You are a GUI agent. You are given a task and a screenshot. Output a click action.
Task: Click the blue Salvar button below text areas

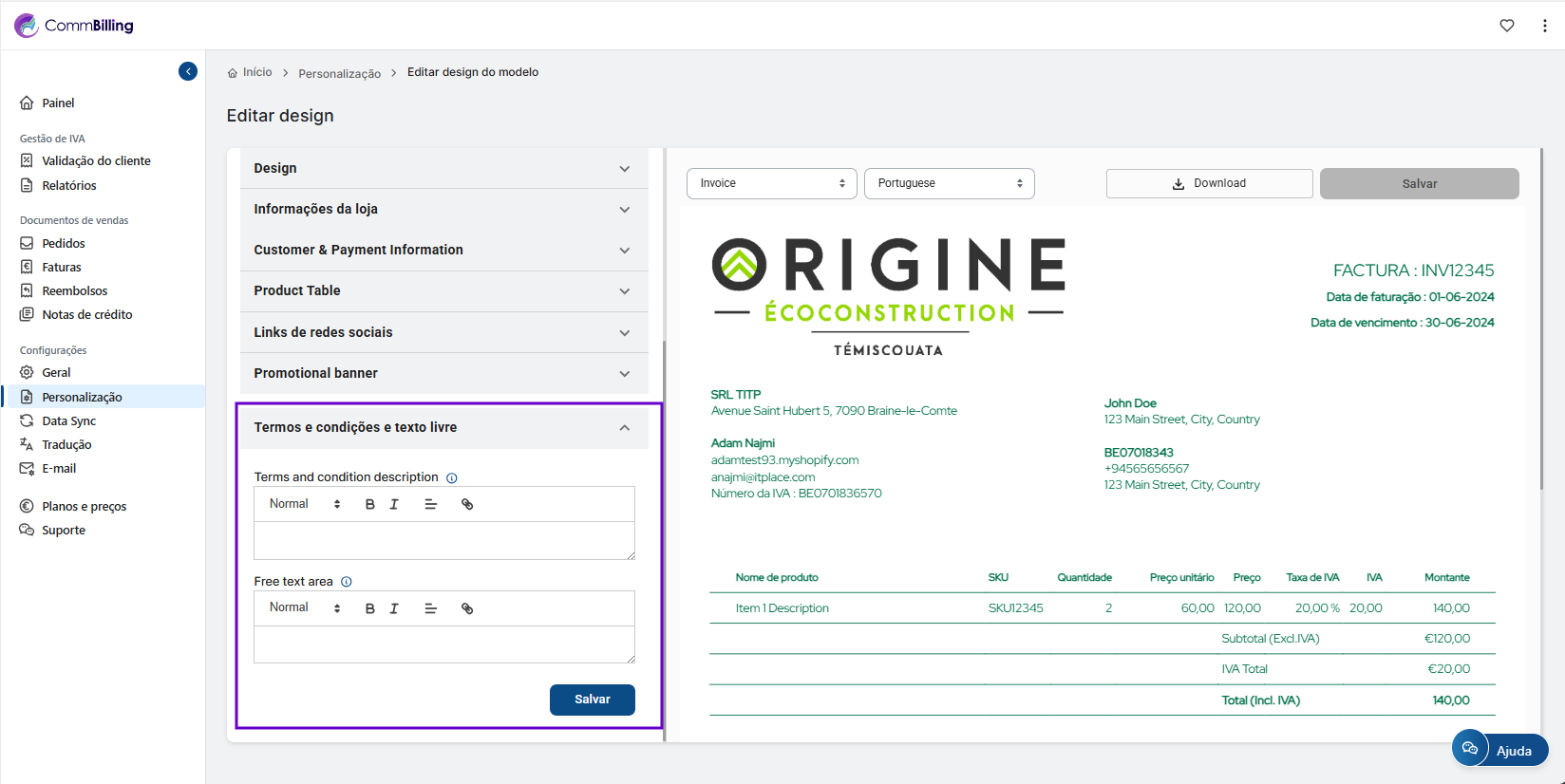tap(592, 700)
